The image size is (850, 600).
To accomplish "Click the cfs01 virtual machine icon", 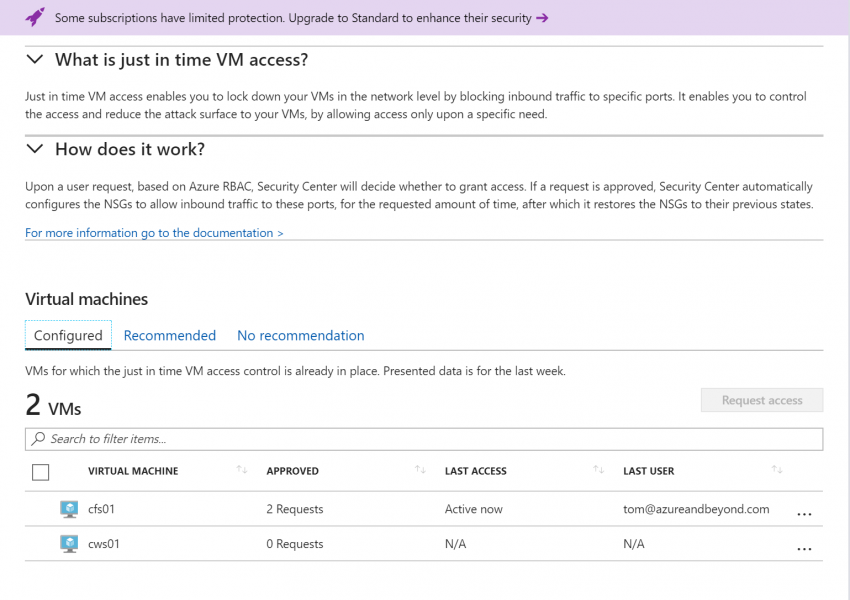I will 69,509.
